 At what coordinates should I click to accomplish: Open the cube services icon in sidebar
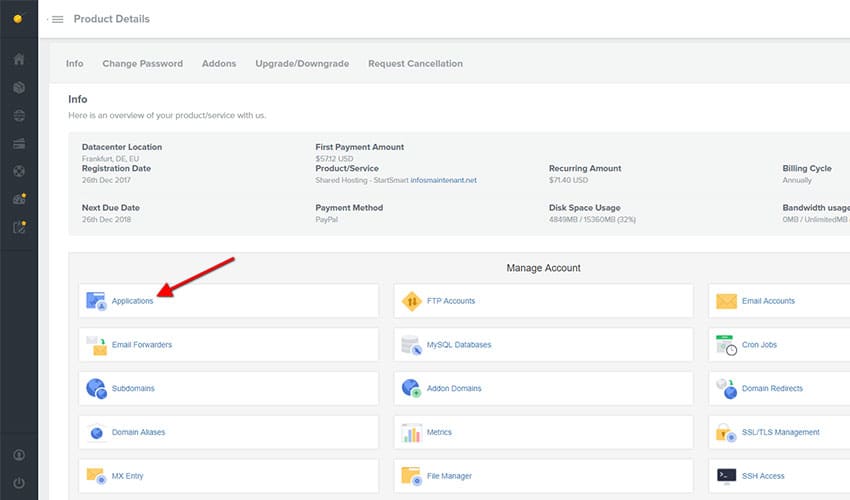click(19, 87)
